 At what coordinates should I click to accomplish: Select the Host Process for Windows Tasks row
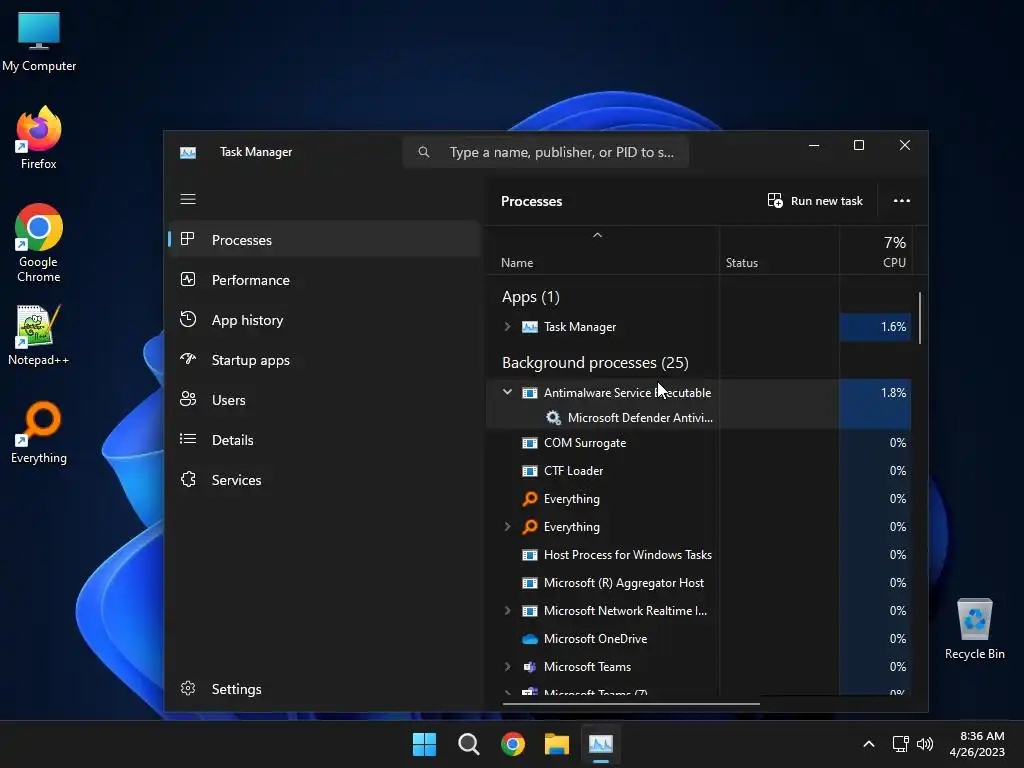point(699,554)
